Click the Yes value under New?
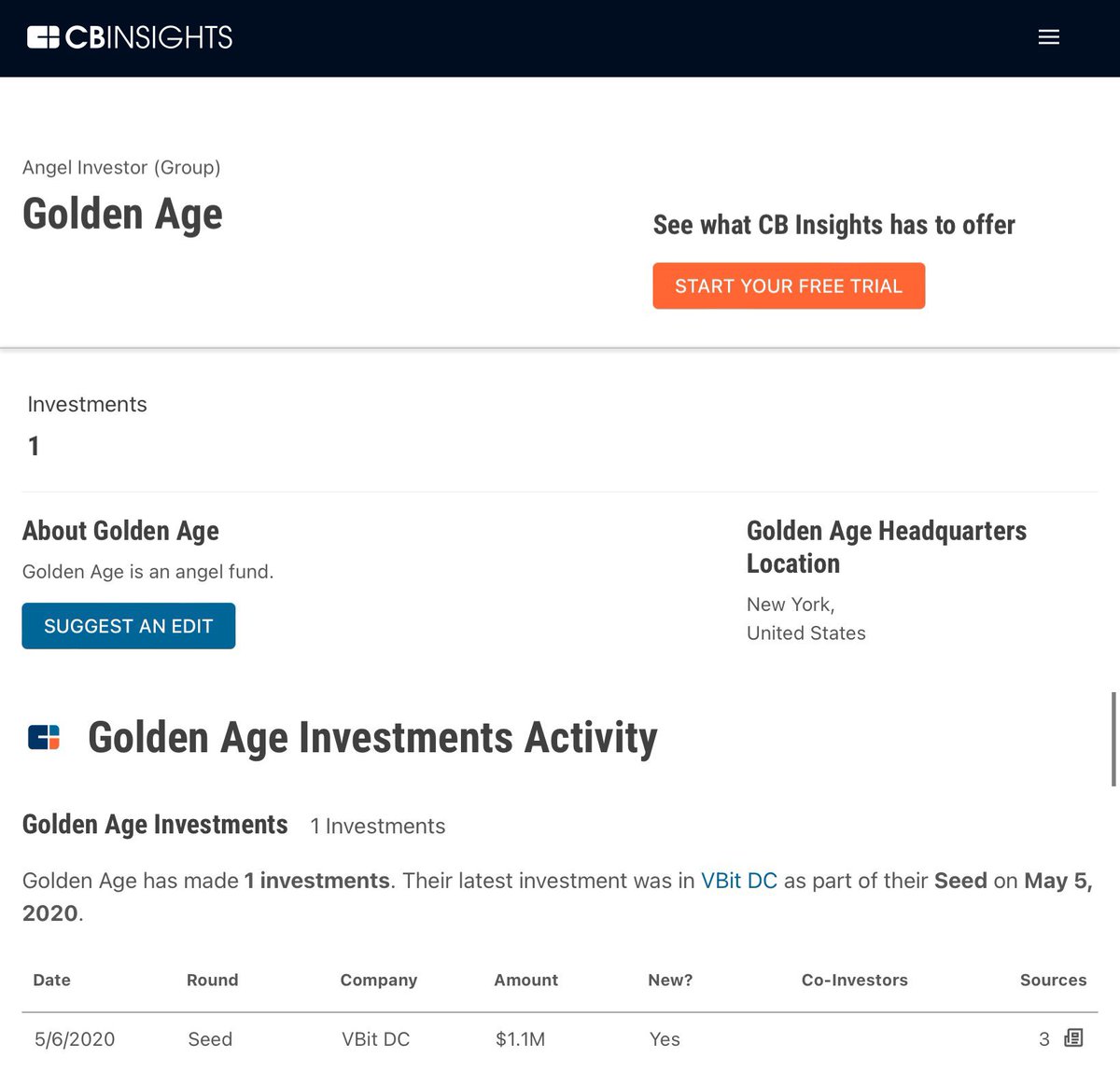Screen dimensions: 1120x1071 665,1038
